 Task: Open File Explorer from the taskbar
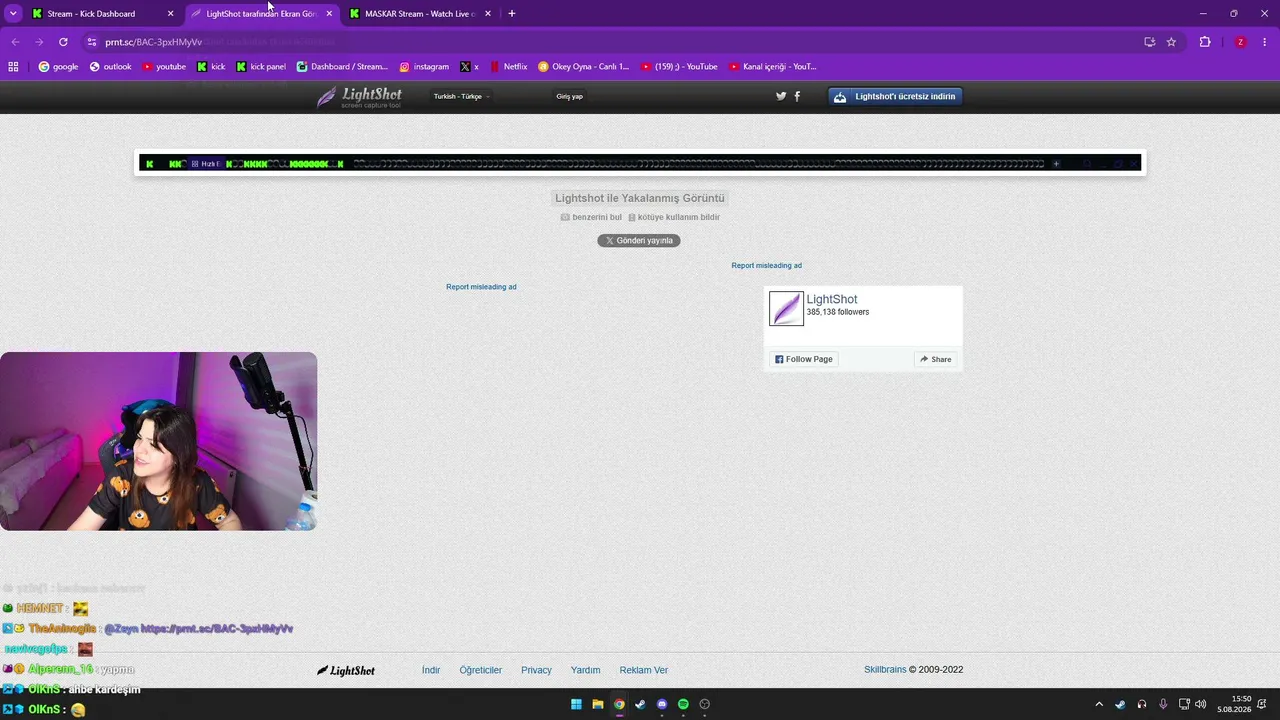(x=598, y=704)
